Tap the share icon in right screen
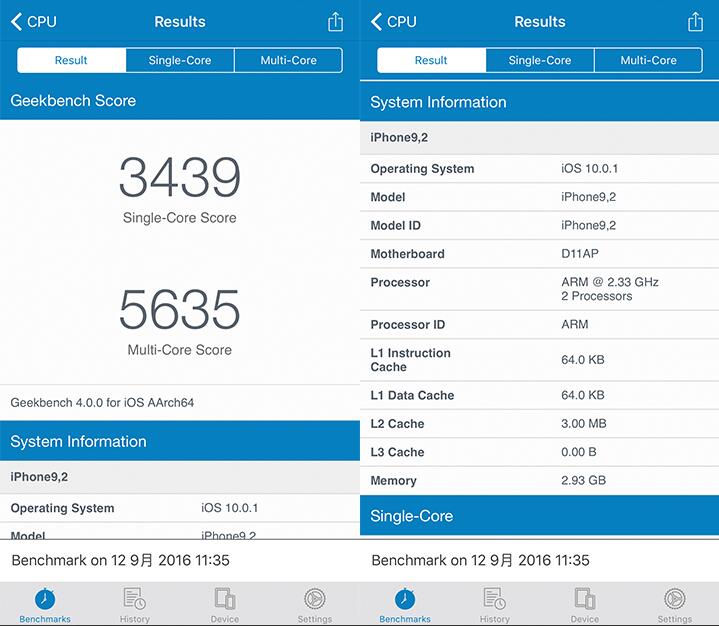The height and width of the screenshot is (626, 719). (695, 22)
